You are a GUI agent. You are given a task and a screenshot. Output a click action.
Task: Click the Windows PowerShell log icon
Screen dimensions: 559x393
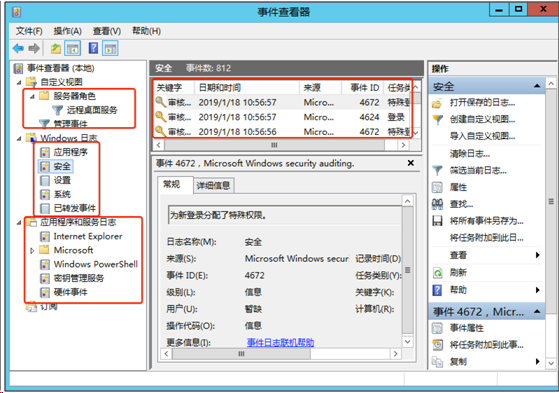coord(45,265)
